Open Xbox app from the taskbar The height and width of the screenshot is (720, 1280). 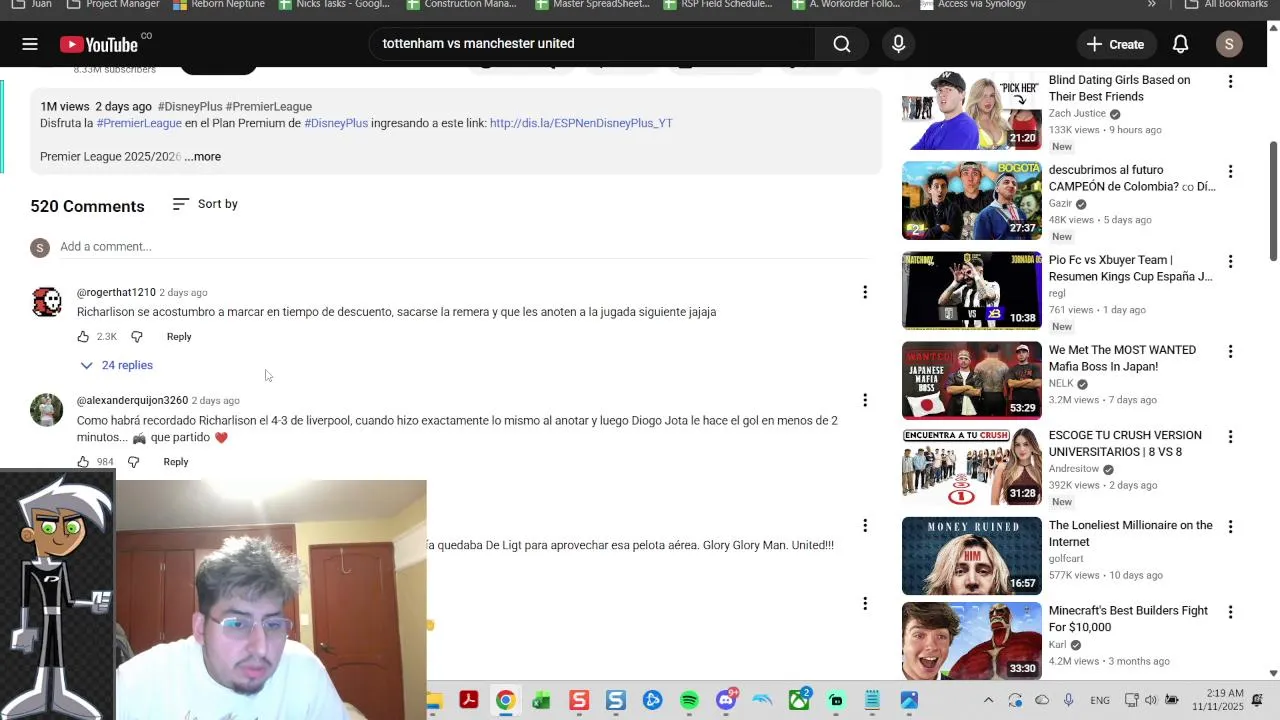799,700
